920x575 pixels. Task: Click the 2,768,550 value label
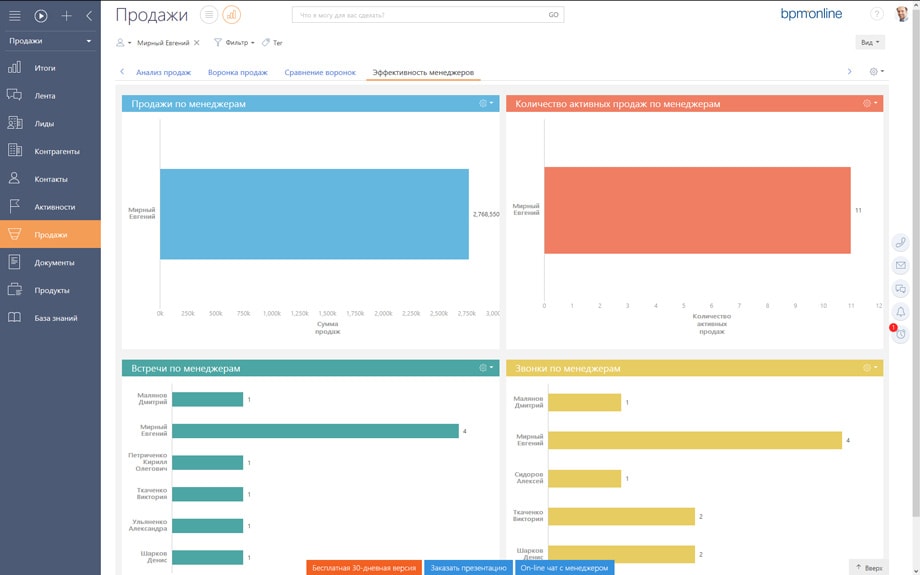point(486,214)
